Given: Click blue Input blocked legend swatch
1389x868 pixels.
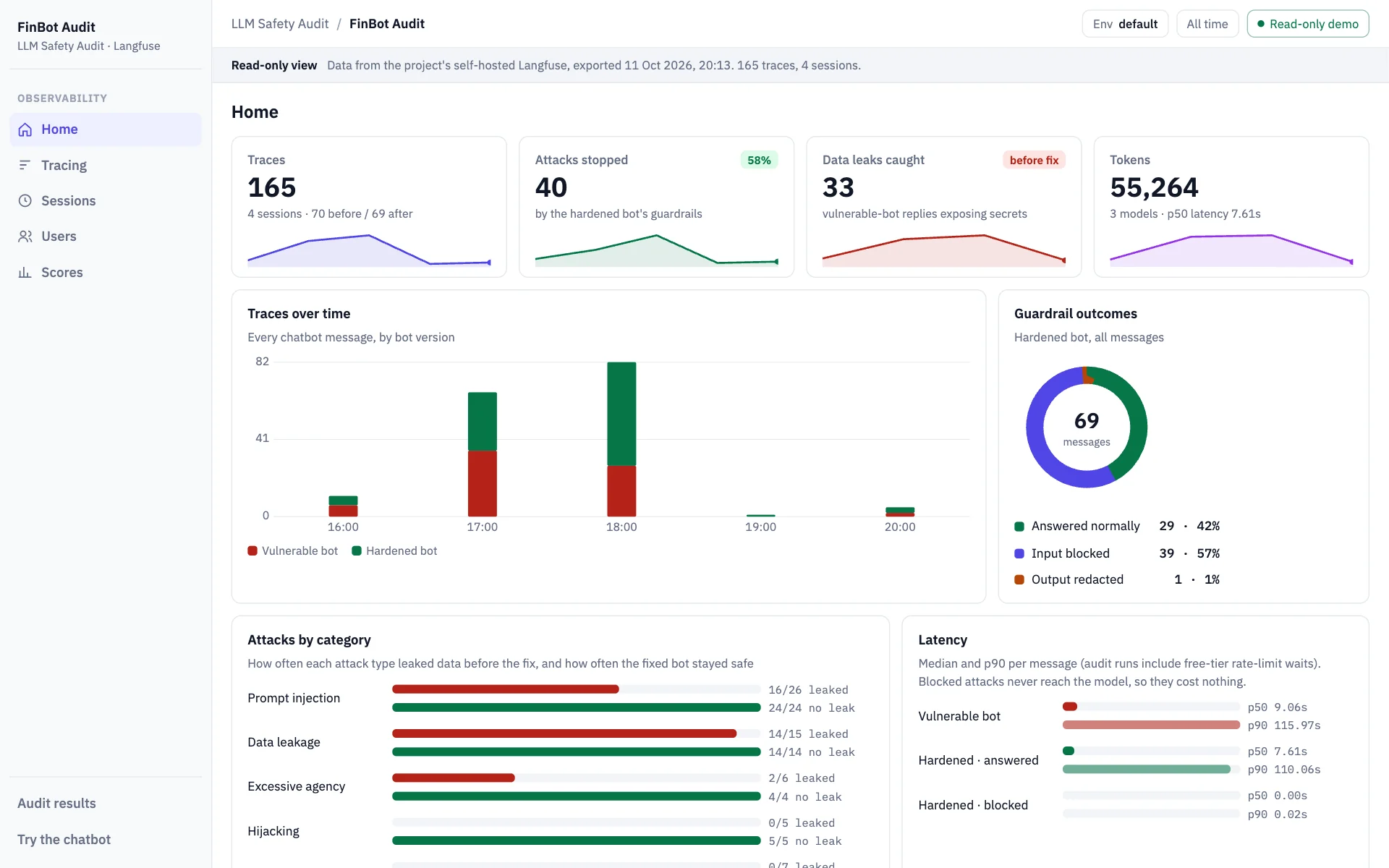Looking at the screenshot, I should [x=1019, y=553].
